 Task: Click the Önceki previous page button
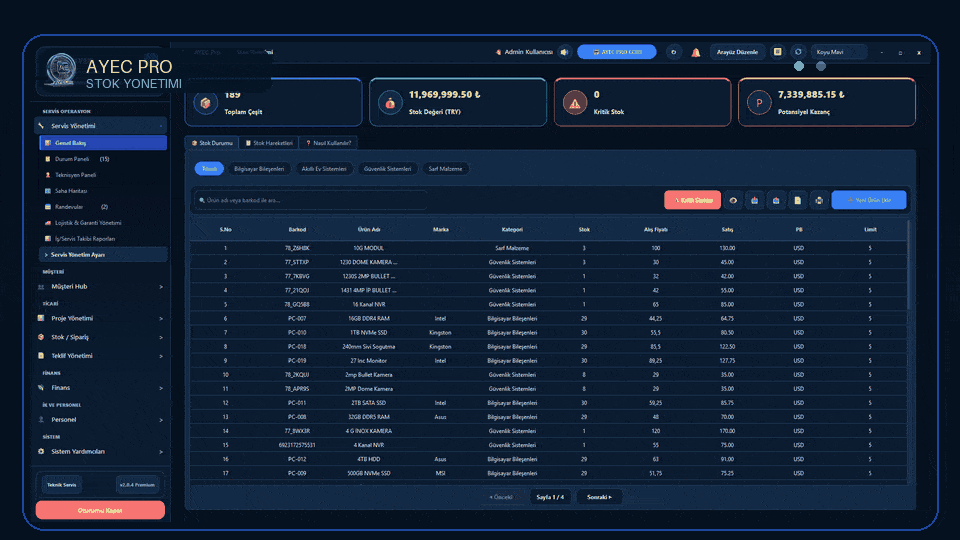tap(501, 497)
